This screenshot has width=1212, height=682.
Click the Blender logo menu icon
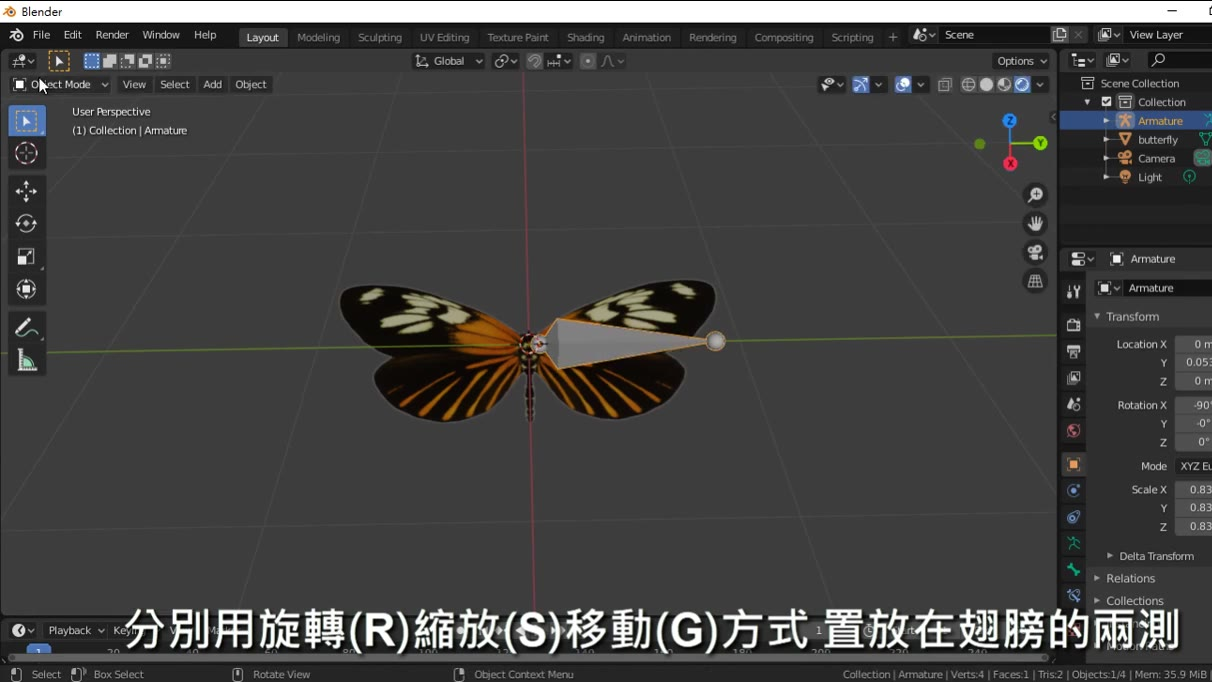(x=17, y=35)
